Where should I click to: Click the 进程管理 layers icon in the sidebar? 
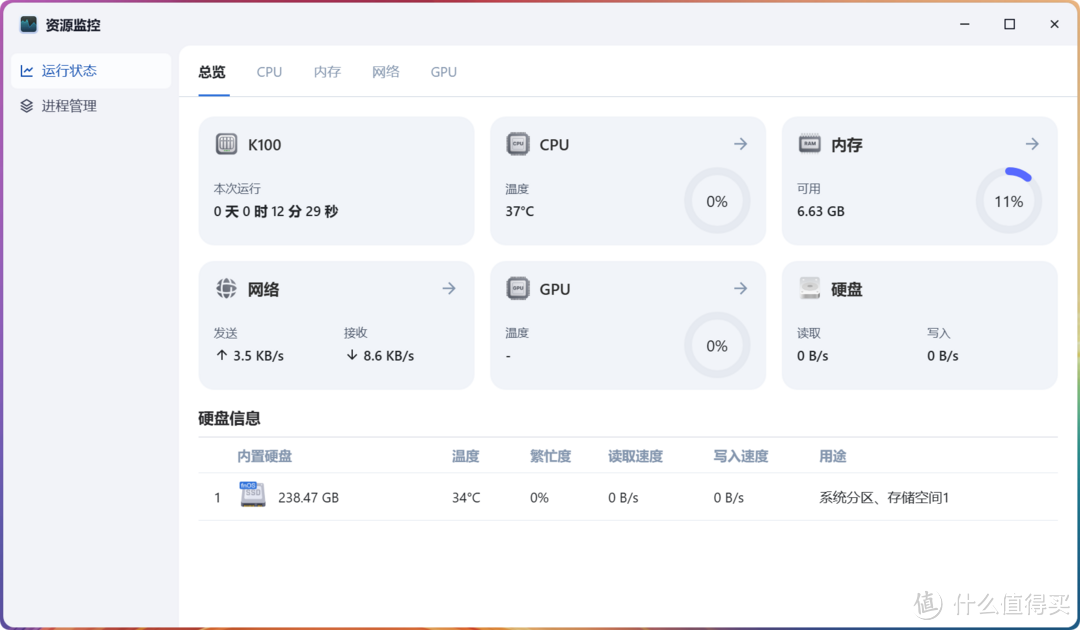click(26, 105)
